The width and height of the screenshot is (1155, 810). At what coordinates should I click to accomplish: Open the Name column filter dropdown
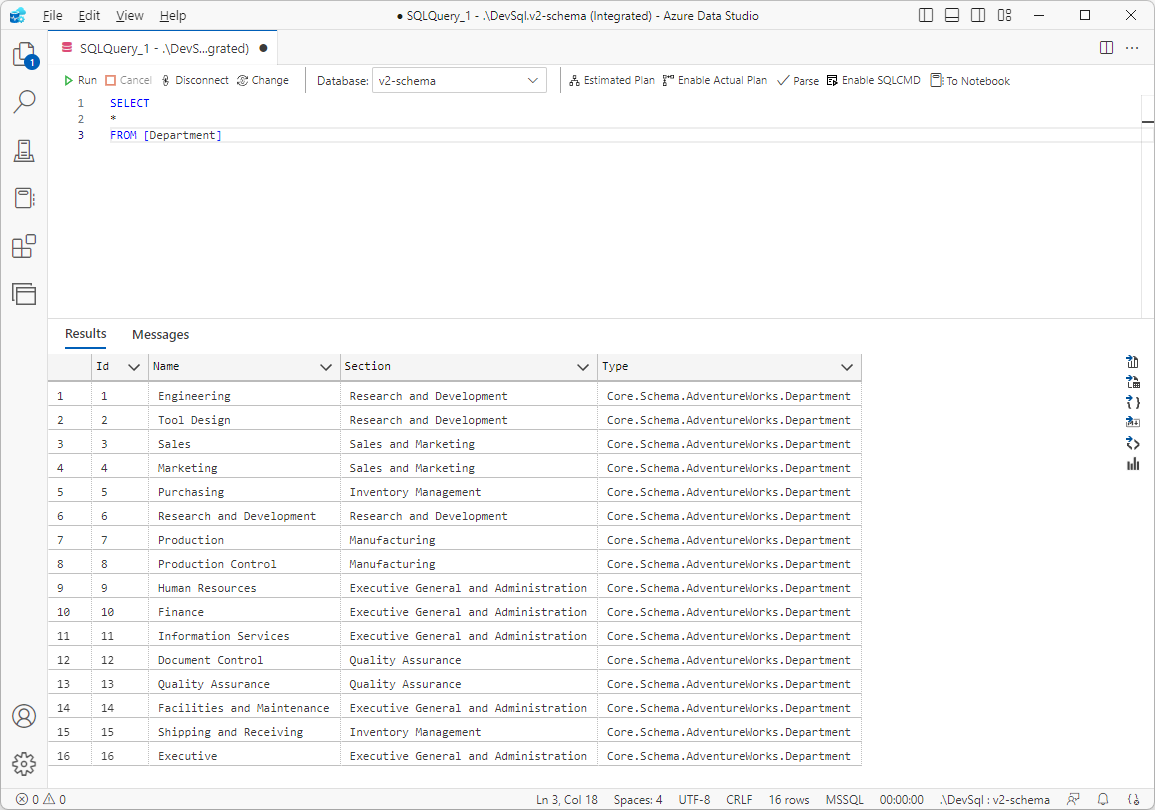(326, 367)
